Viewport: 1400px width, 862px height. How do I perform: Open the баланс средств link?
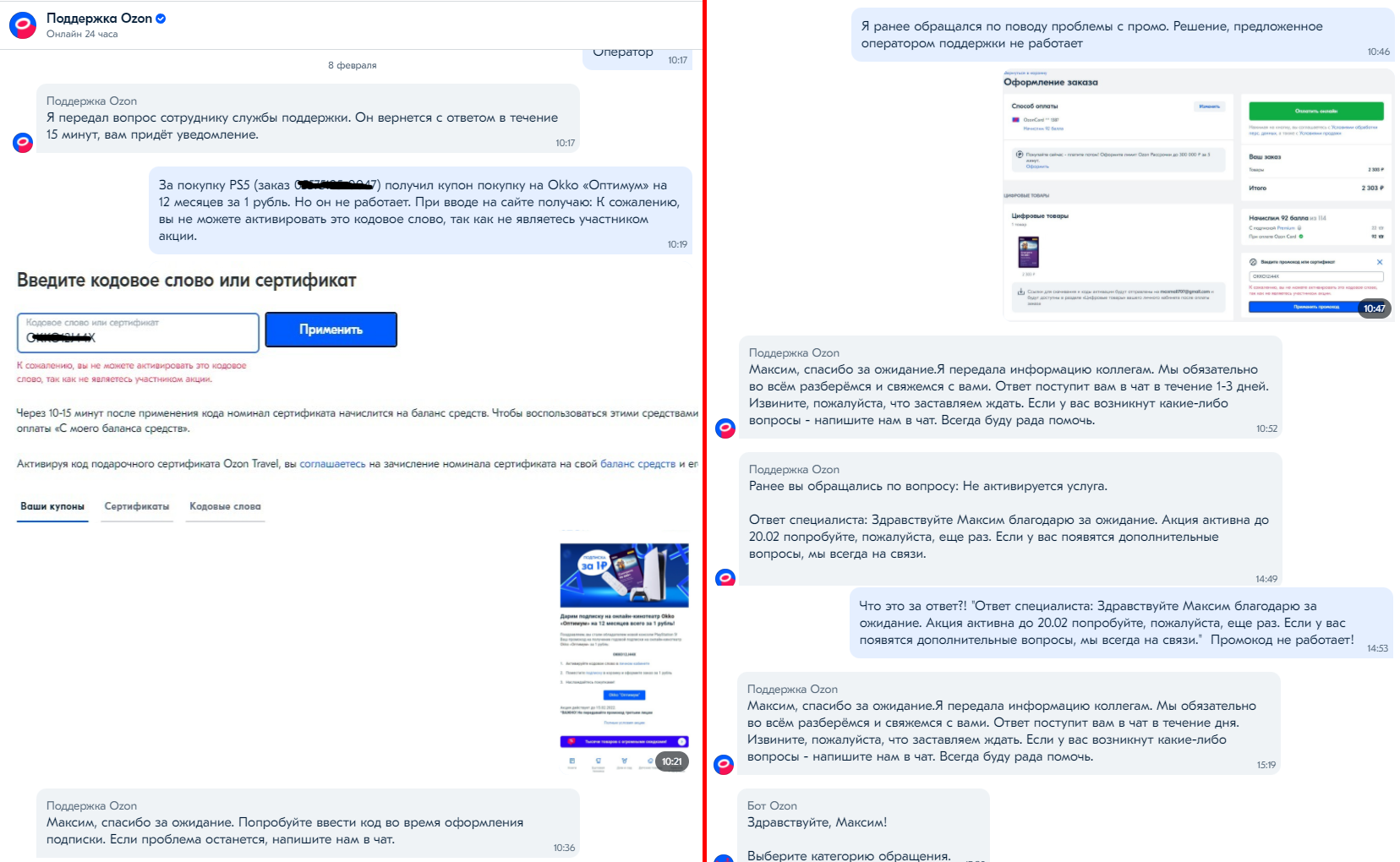(x=637, y=464)
